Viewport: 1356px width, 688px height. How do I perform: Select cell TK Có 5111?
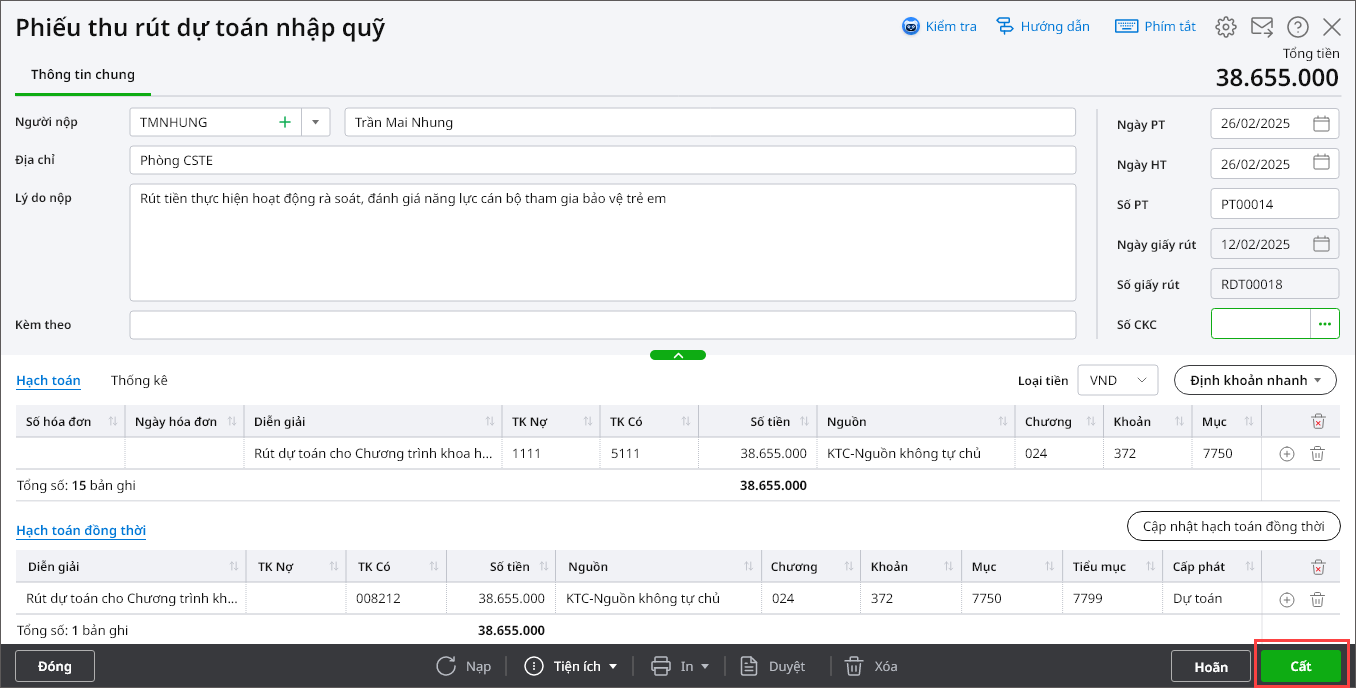pyautogui.click(x=649, y=454)
